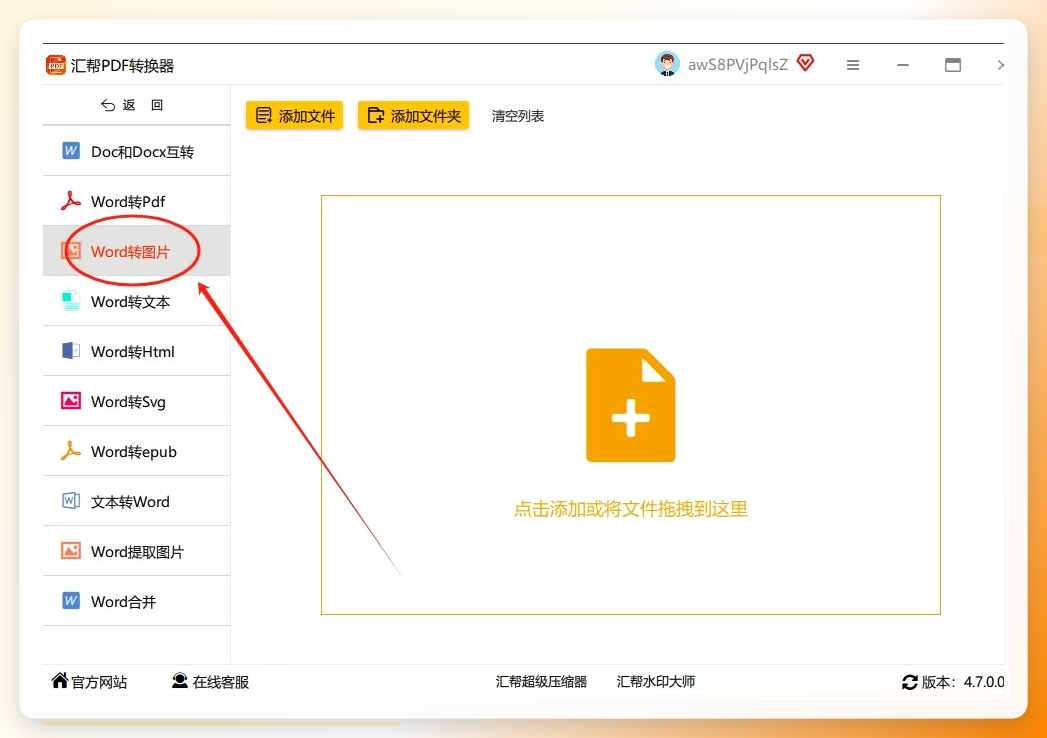
Task: Click the Doc和Docx互转 Word icon
Action: tap(71, 151)
